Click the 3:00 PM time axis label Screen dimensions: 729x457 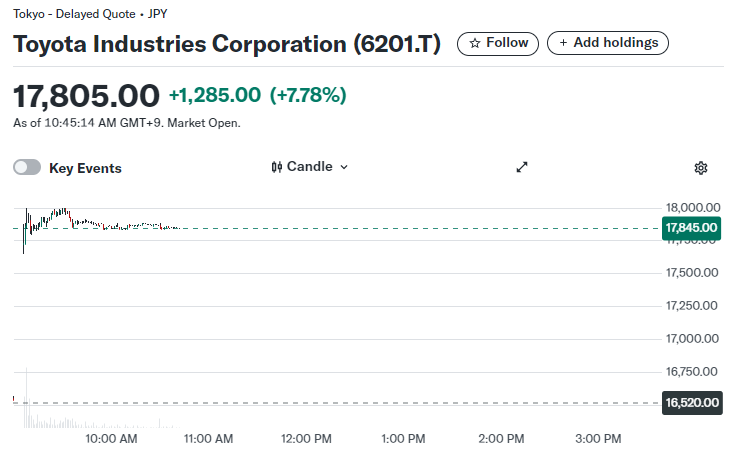598,438
